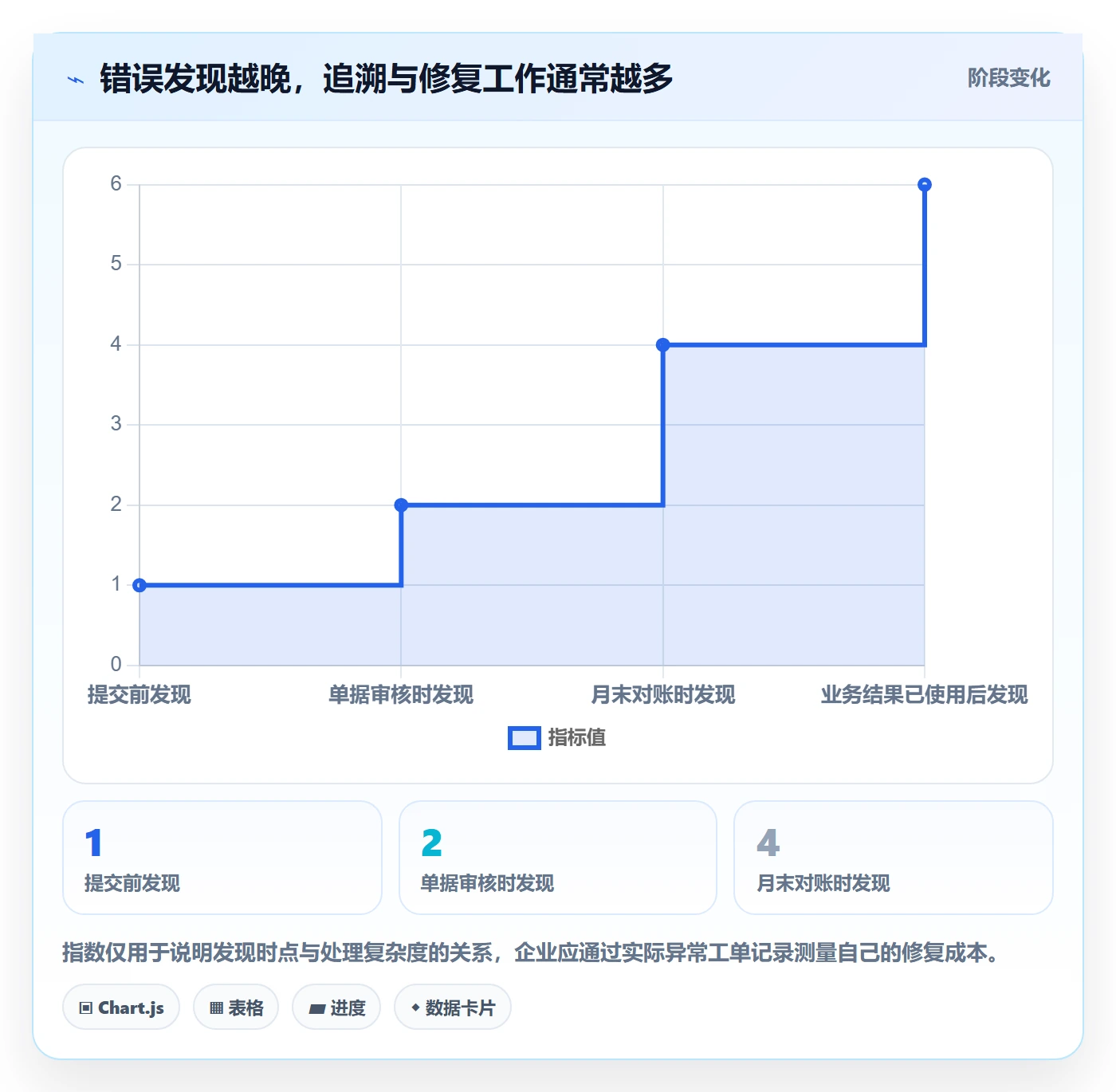Click the 进度 tag
Screen dimensions: 1116x1092
coord(336,1008)
